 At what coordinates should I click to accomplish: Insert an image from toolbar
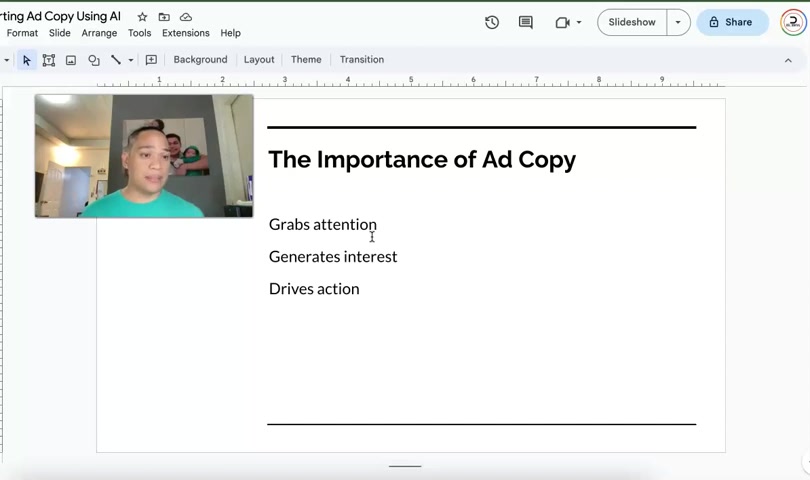71,60
